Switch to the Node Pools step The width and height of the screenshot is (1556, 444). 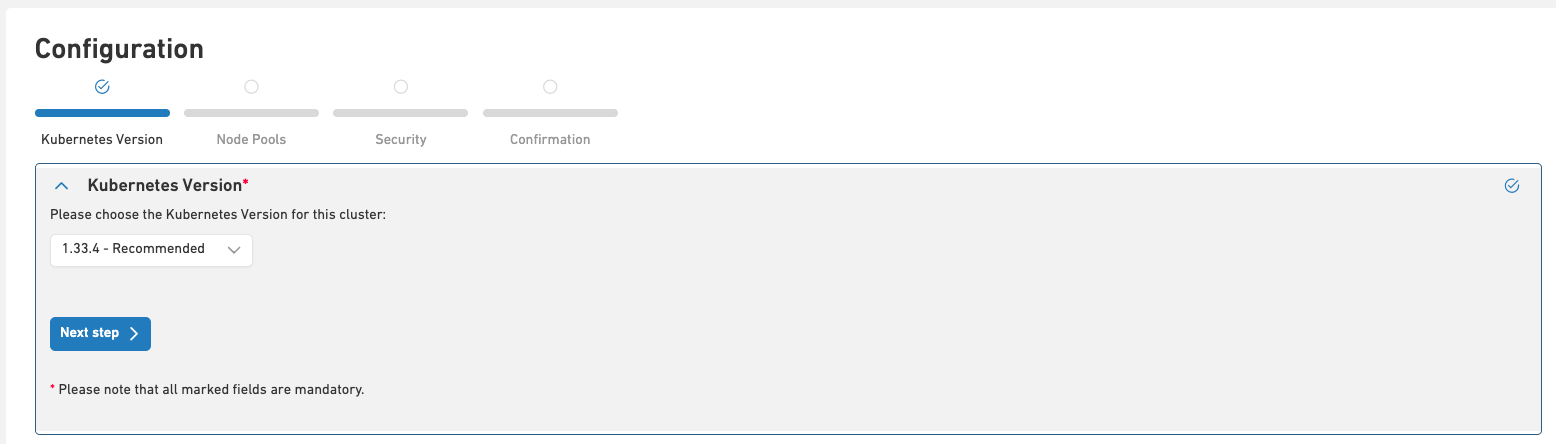[x=251, y=139]
